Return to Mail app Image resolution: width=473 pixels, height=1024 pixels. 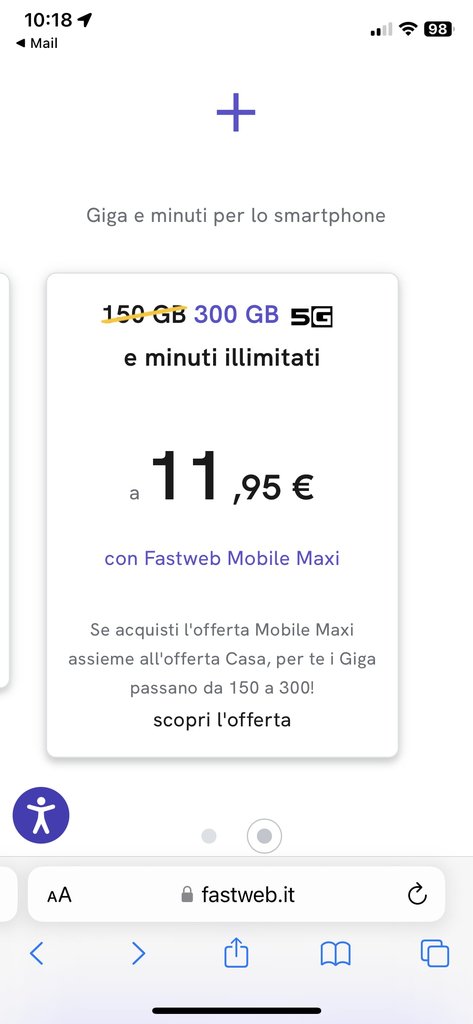(37, 43)
